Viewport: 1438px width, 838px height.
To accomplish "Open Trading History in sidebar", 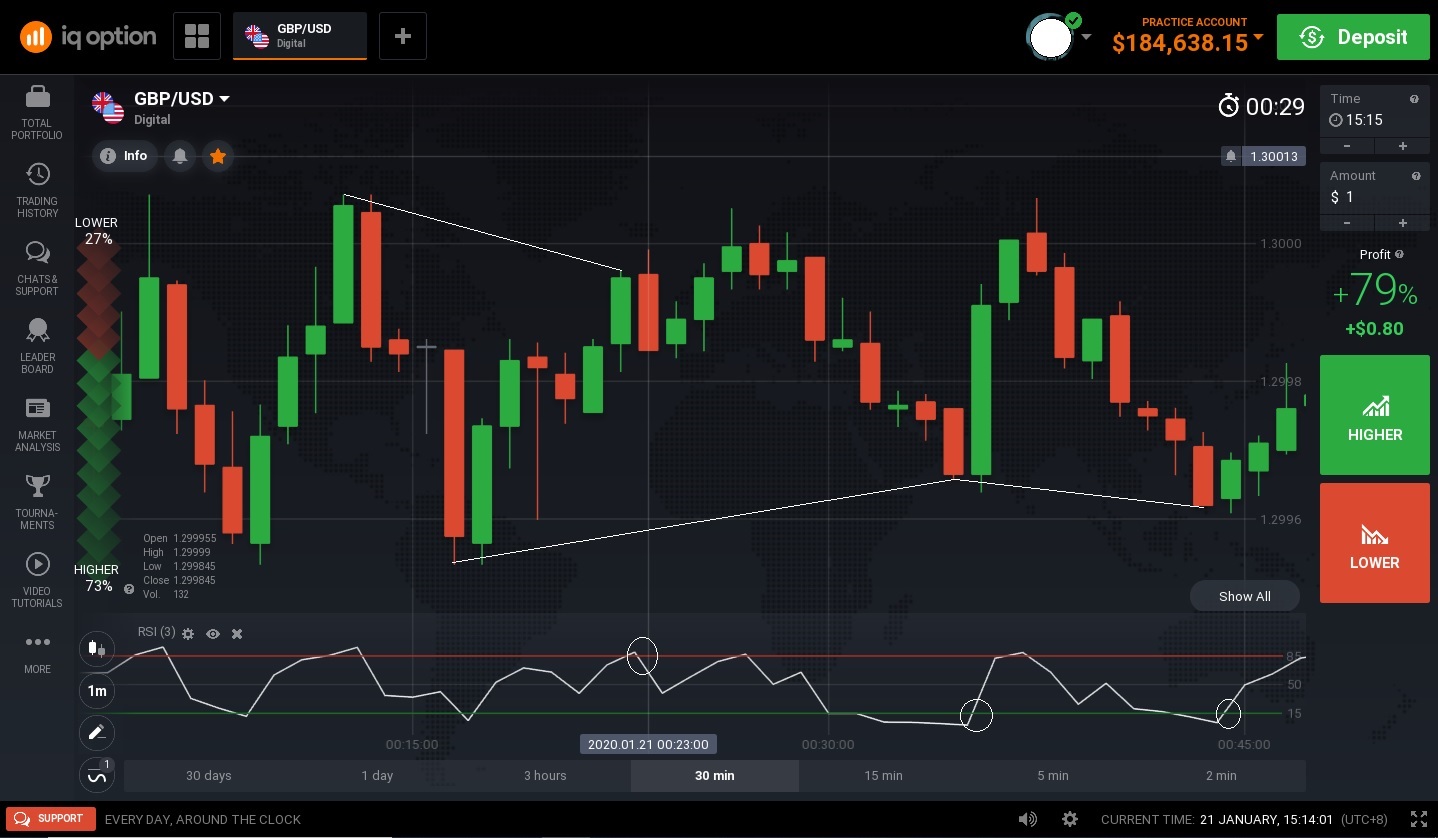I will pyautogui.click(x=37, y=190).
